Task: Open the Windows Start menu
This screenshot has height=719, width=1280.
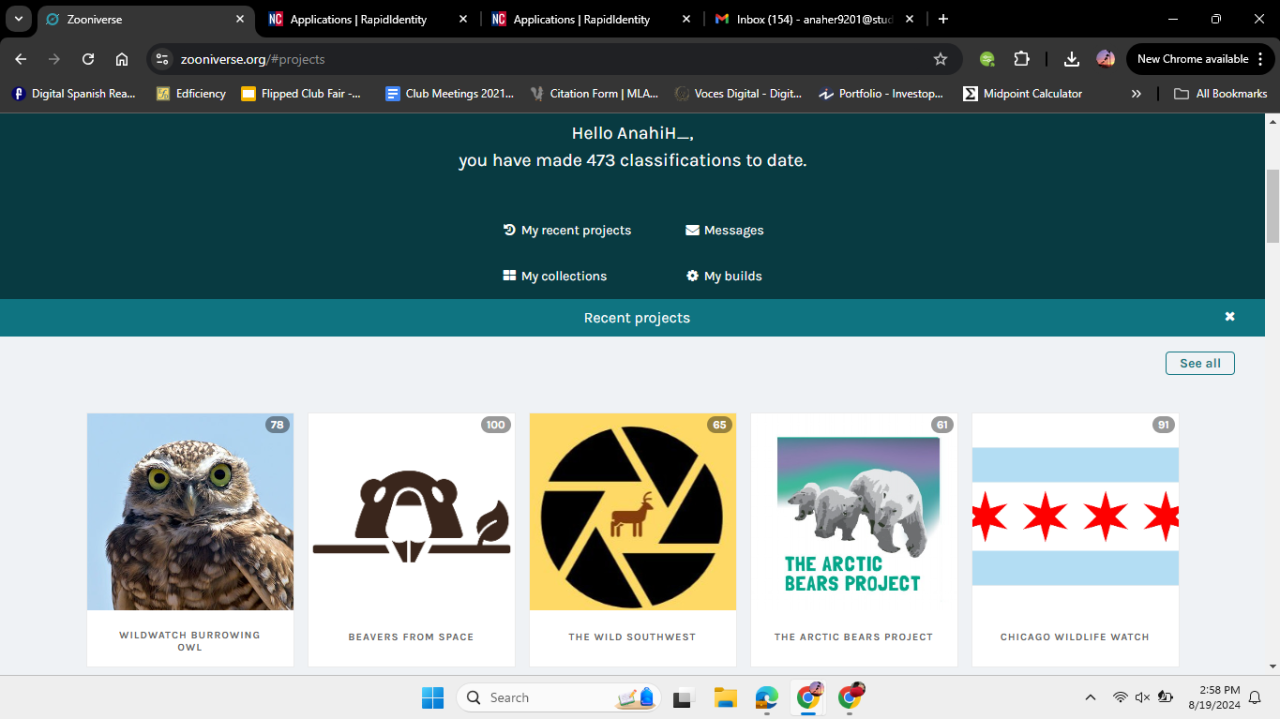Action: tap(432, 697)
